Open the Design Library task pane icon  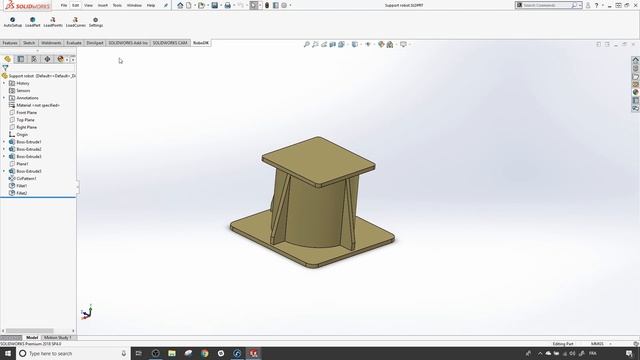636,68
